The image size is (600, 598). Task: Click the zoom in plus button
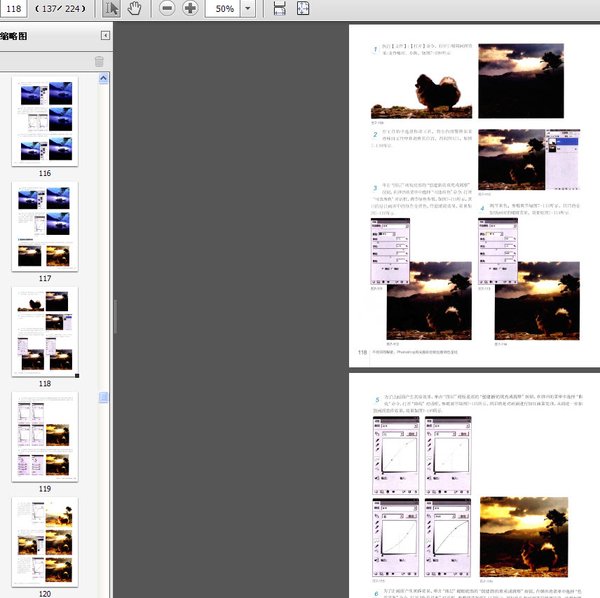tap(190, 8)
